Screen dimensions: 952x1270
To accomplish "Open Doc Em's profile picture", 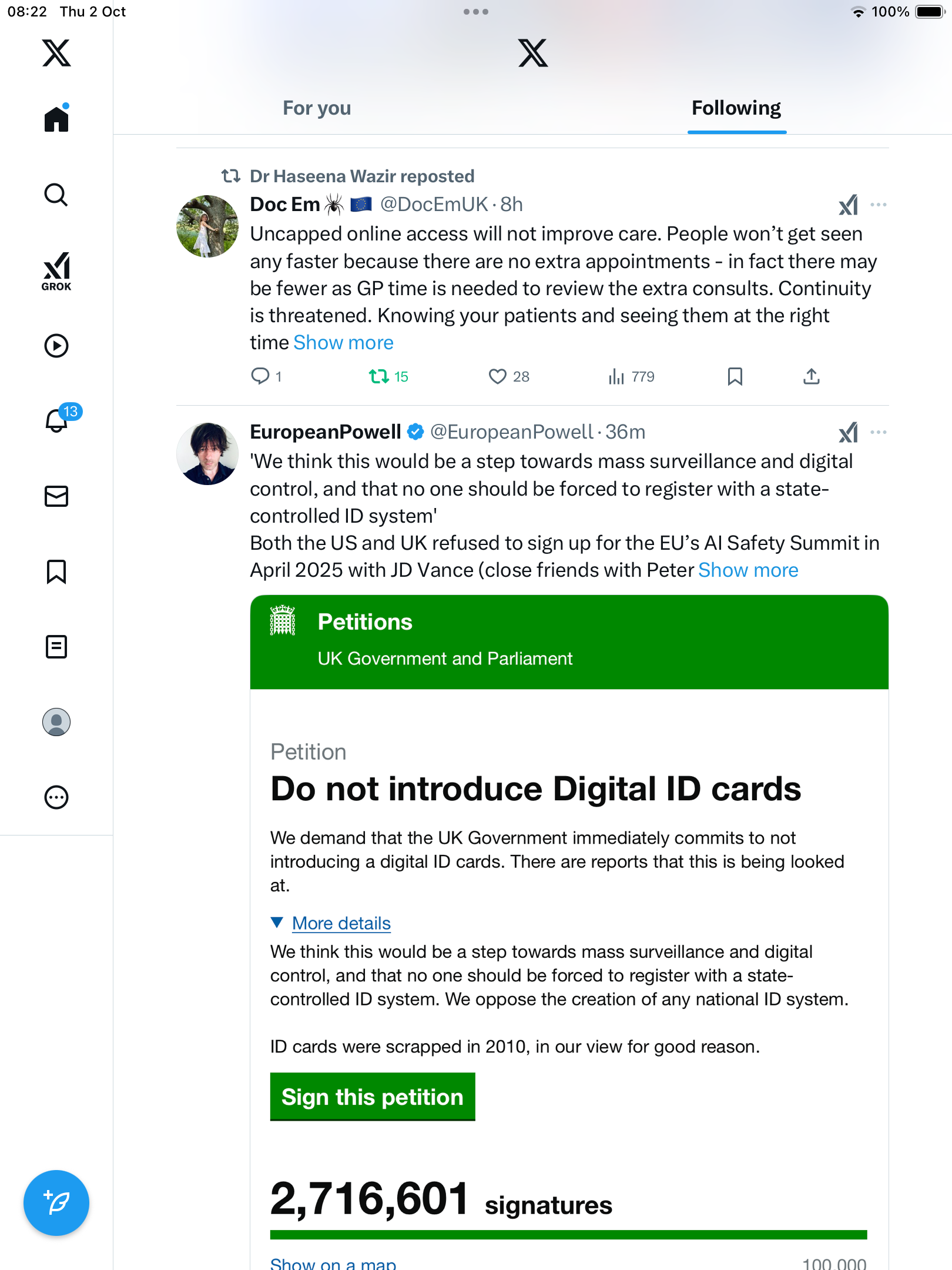I will tap(207, 226).
